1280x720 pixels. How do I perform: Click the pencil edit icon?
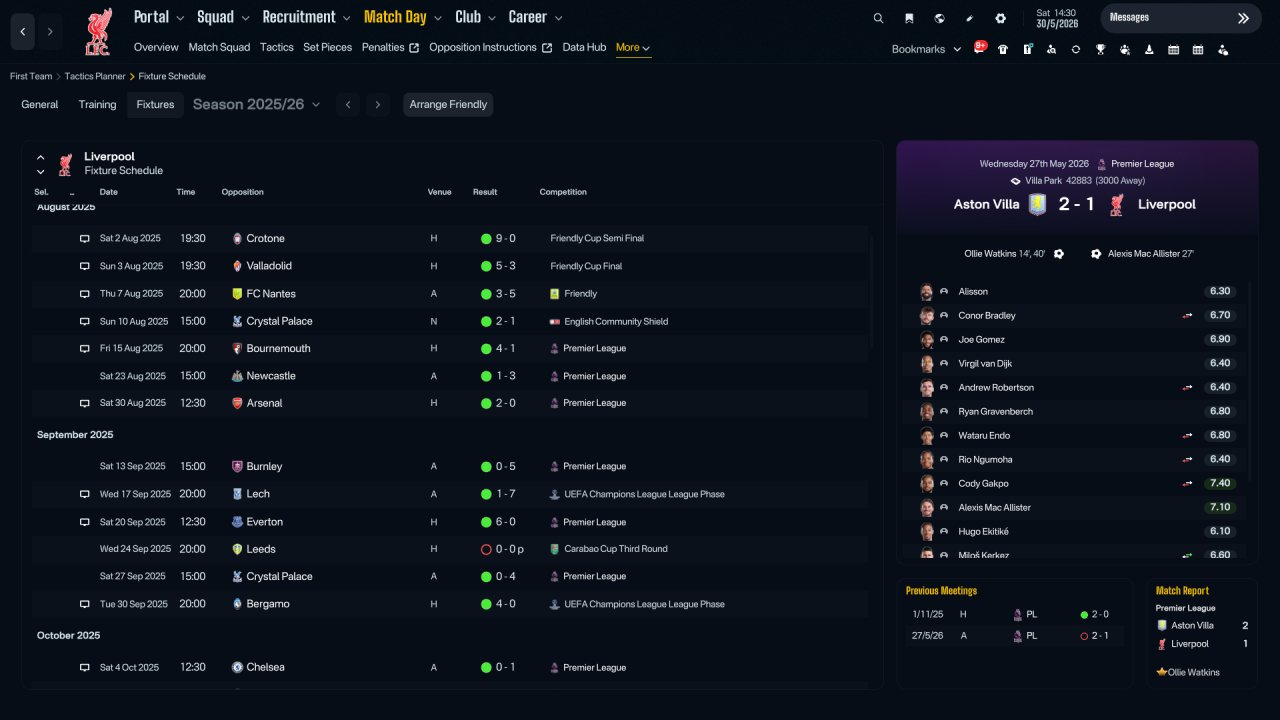point(970,18)
